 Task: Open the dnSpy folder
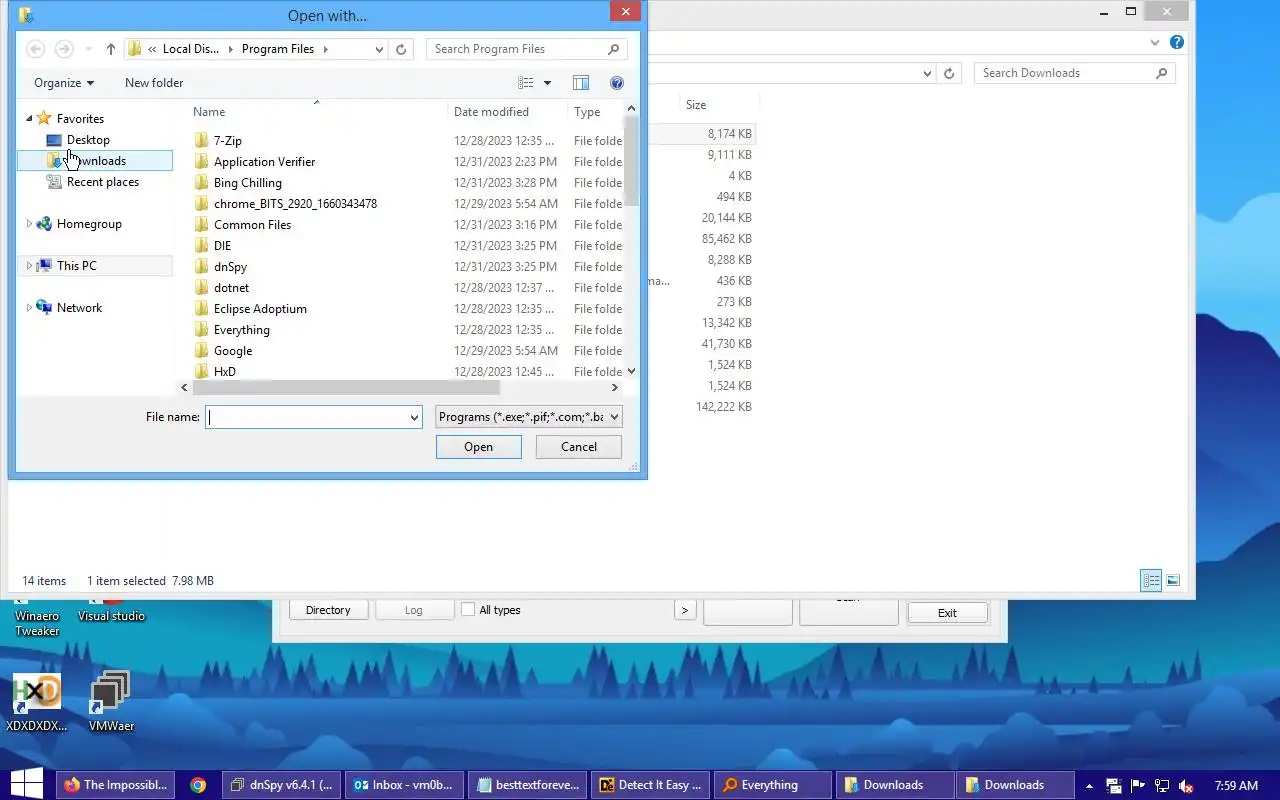[x=230, y=267]
